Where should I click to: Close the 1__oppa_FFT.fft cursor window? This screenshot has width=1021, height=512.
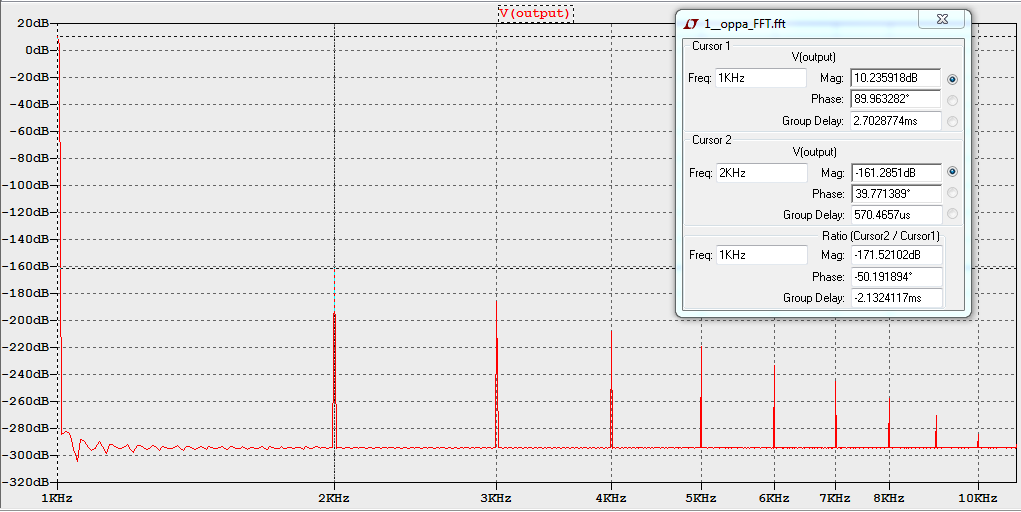[x=941, y=20]
